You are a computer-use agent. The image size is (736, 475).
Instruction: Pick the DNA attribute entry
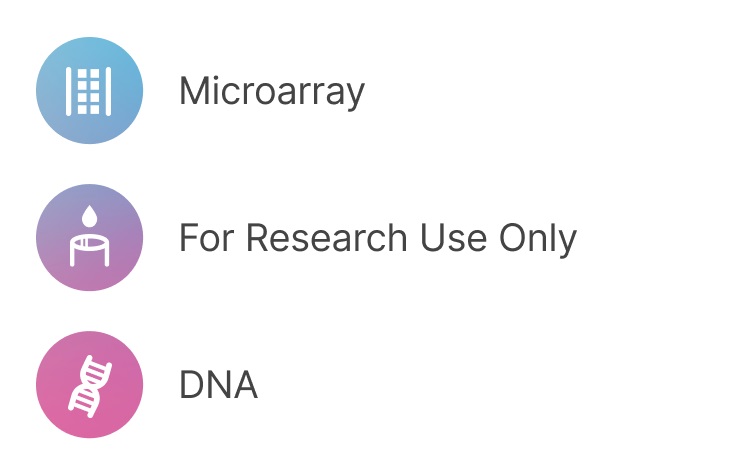click(x=218, y=386)
